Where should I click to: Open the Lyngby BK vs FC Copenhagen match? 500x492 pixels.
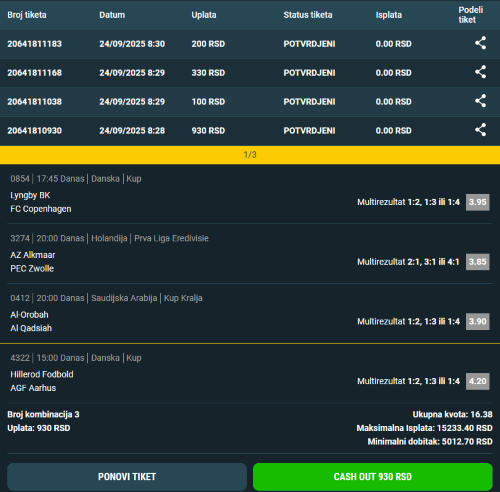41,202
